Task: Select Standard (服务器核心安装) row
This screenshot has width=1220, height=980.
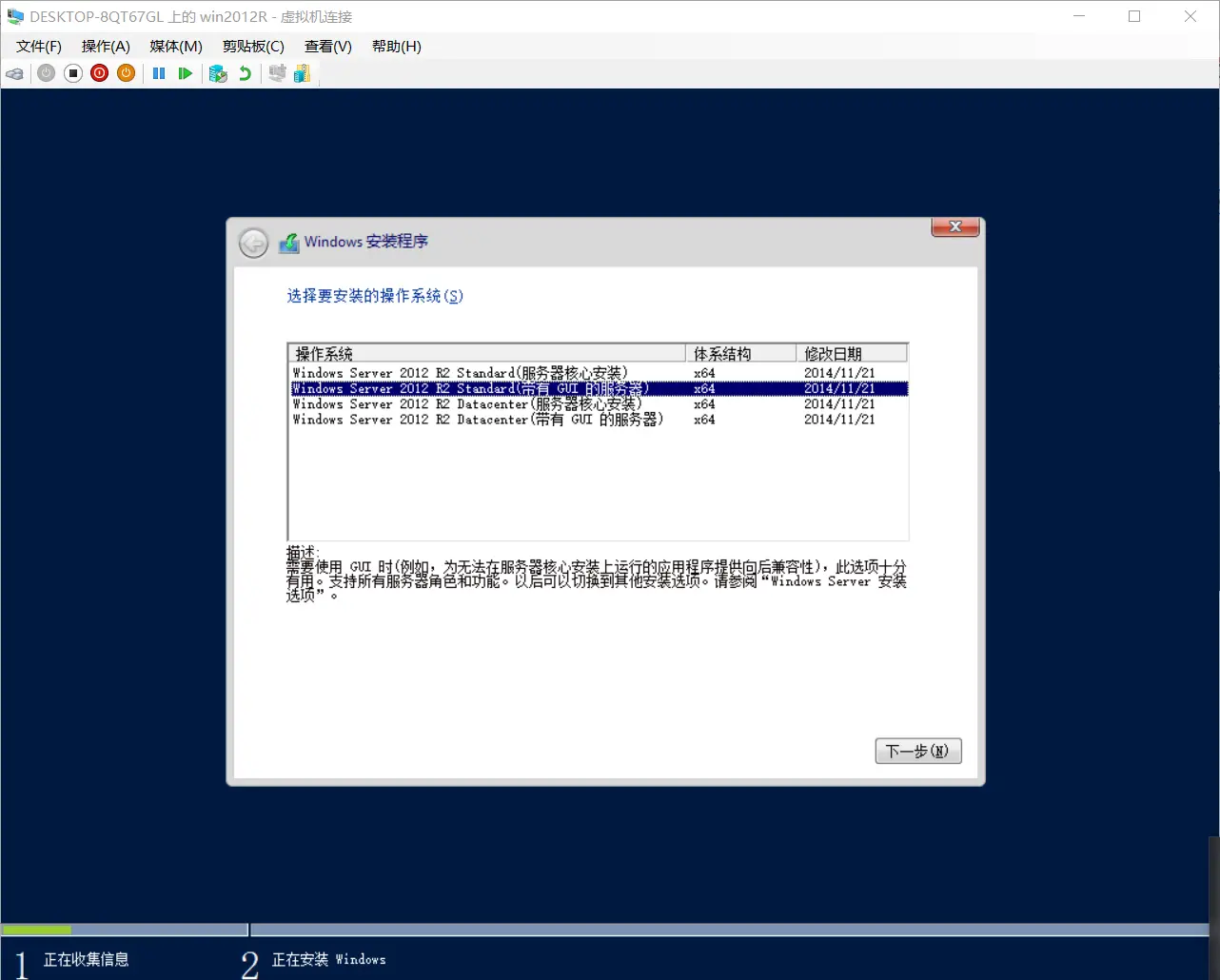Action: coord(600,373)
